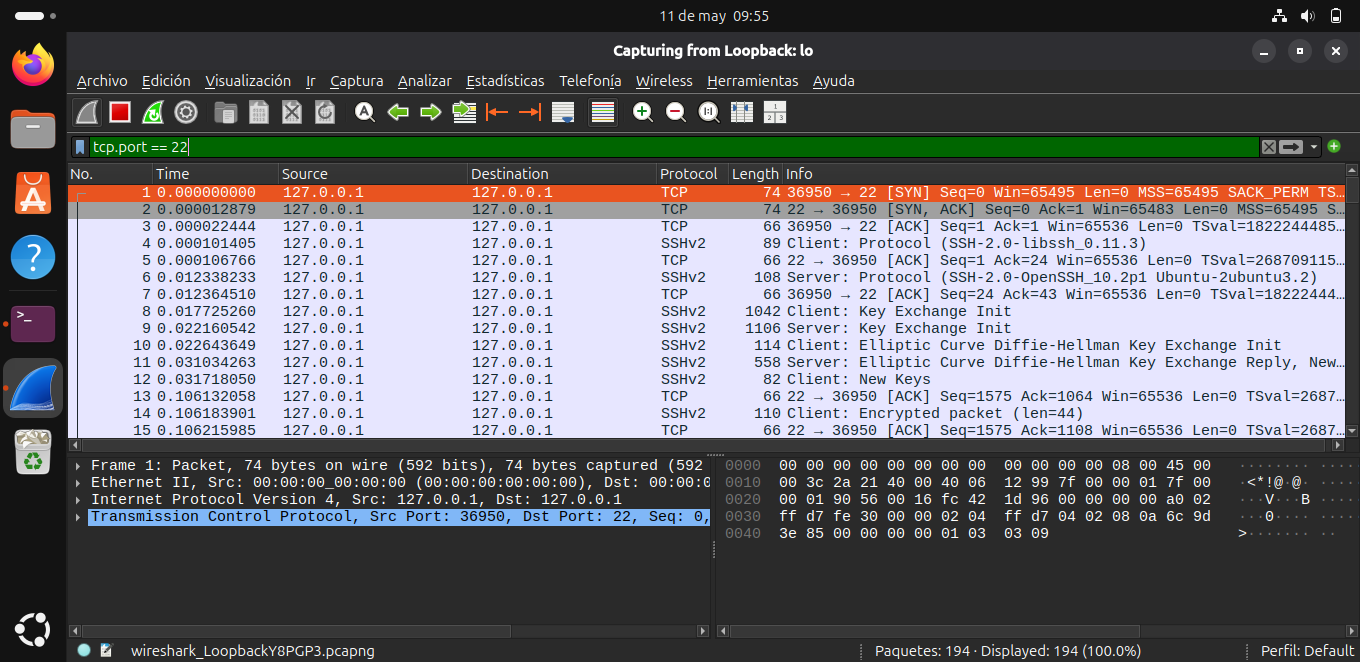Click the start capture shark fin icon
The image size is (1360, 662).
tap(88, 112)
